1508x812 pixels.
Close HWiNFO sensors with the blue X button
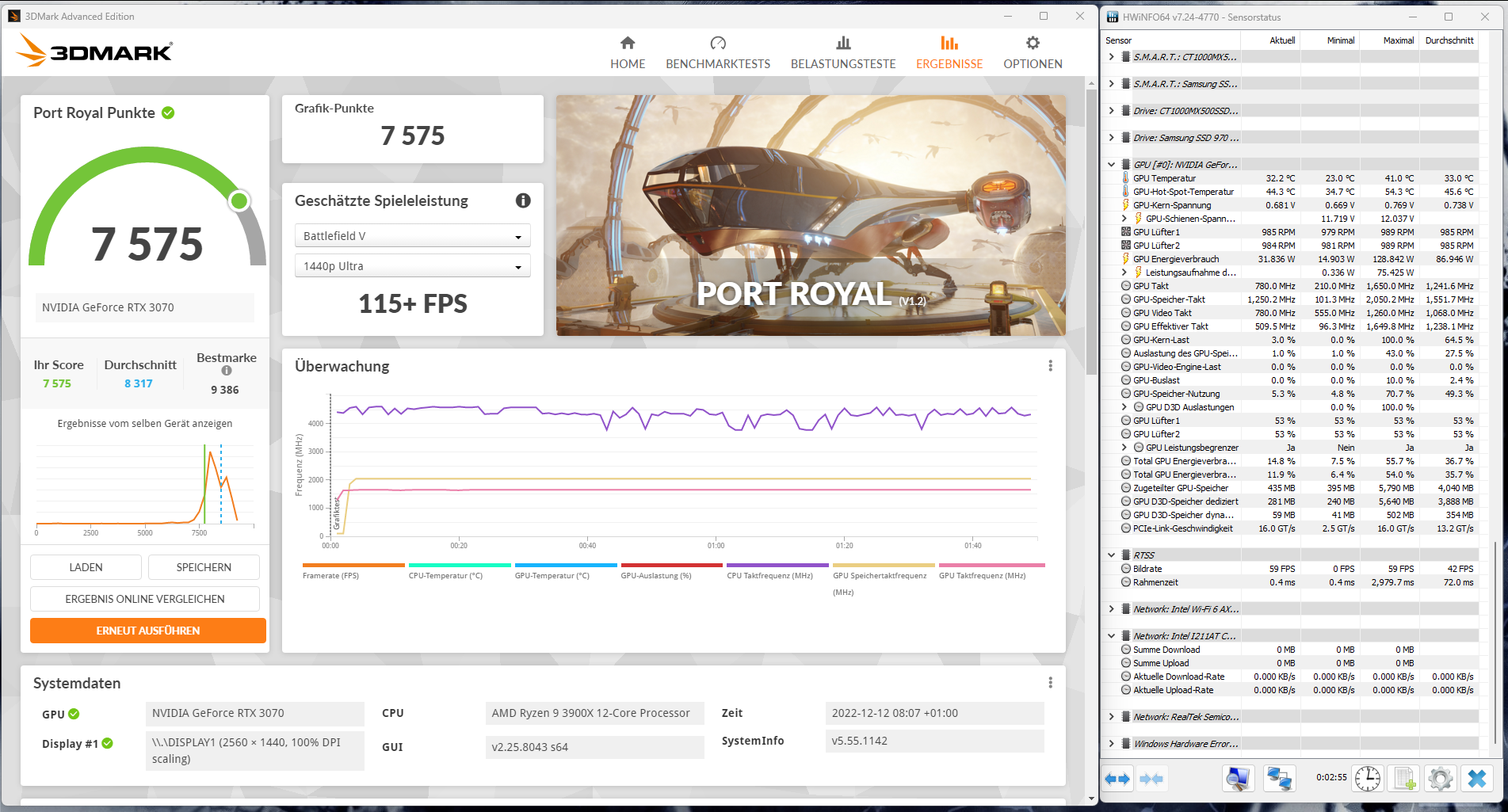point(1477,779)
